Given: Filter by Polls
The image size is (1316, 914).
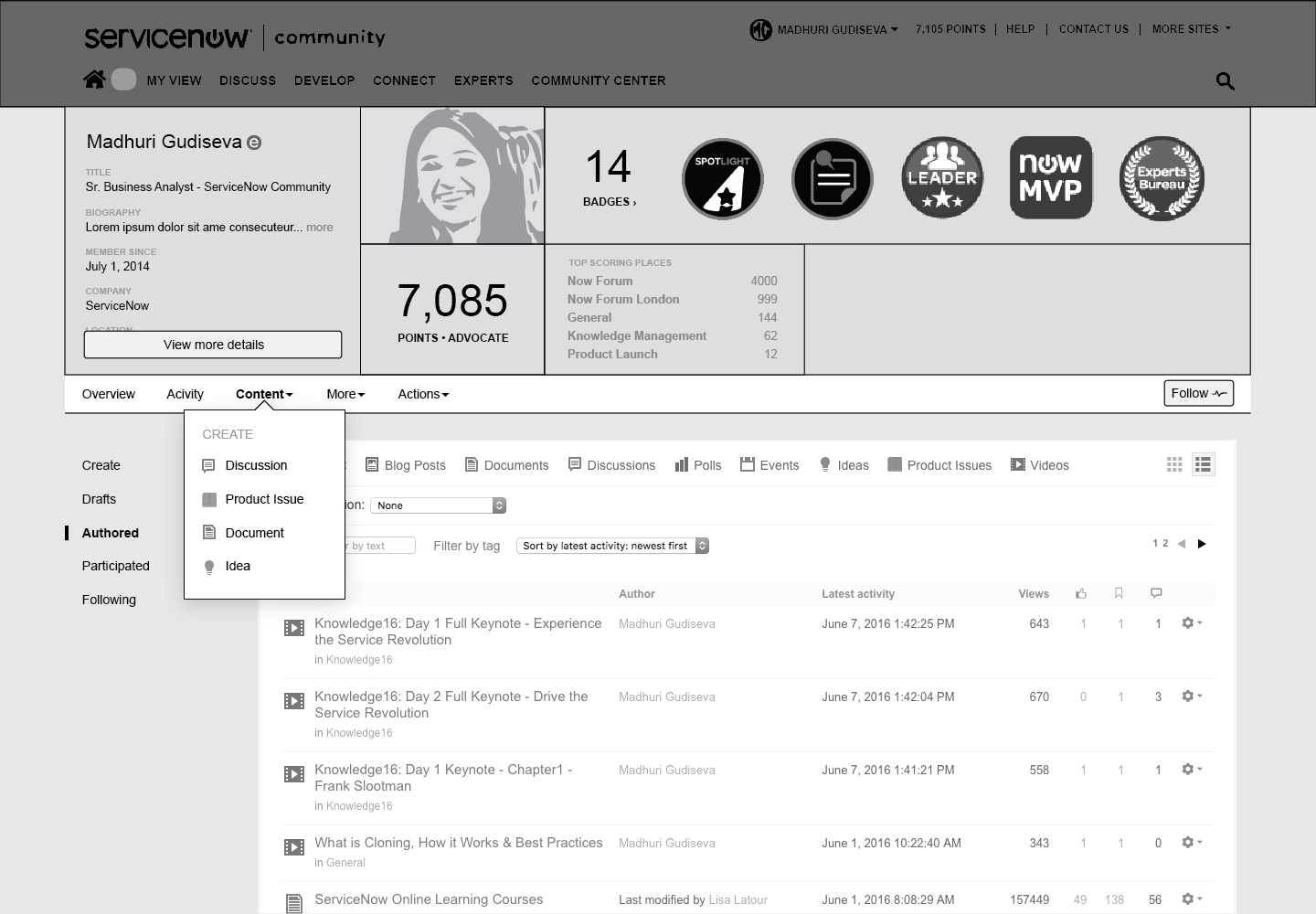Looking at the screenshot, I should (x=698, y=465).
